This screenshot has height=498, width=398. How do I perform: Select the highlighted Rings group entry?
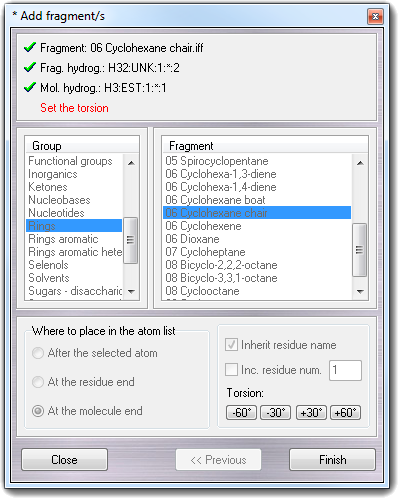74,226
